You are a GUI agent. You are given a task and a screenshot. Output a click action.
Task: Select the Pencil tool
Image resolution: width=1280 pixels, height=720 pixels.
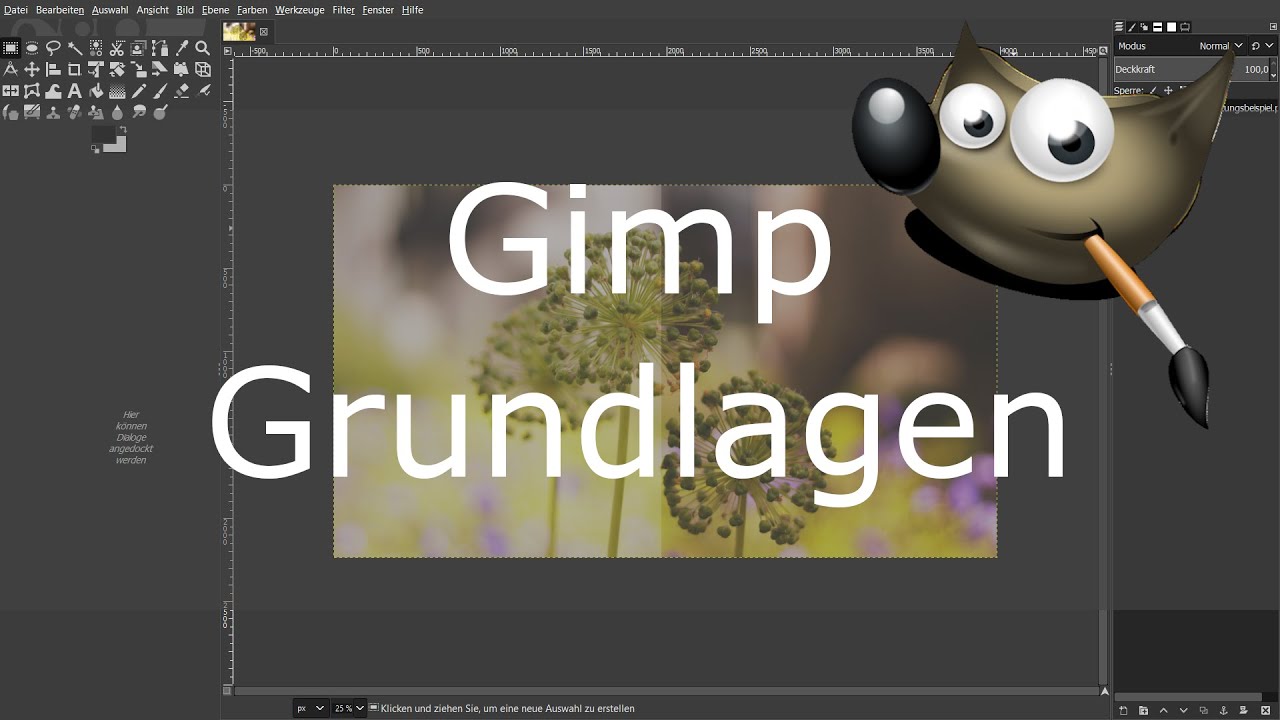(x=138, y=91)
